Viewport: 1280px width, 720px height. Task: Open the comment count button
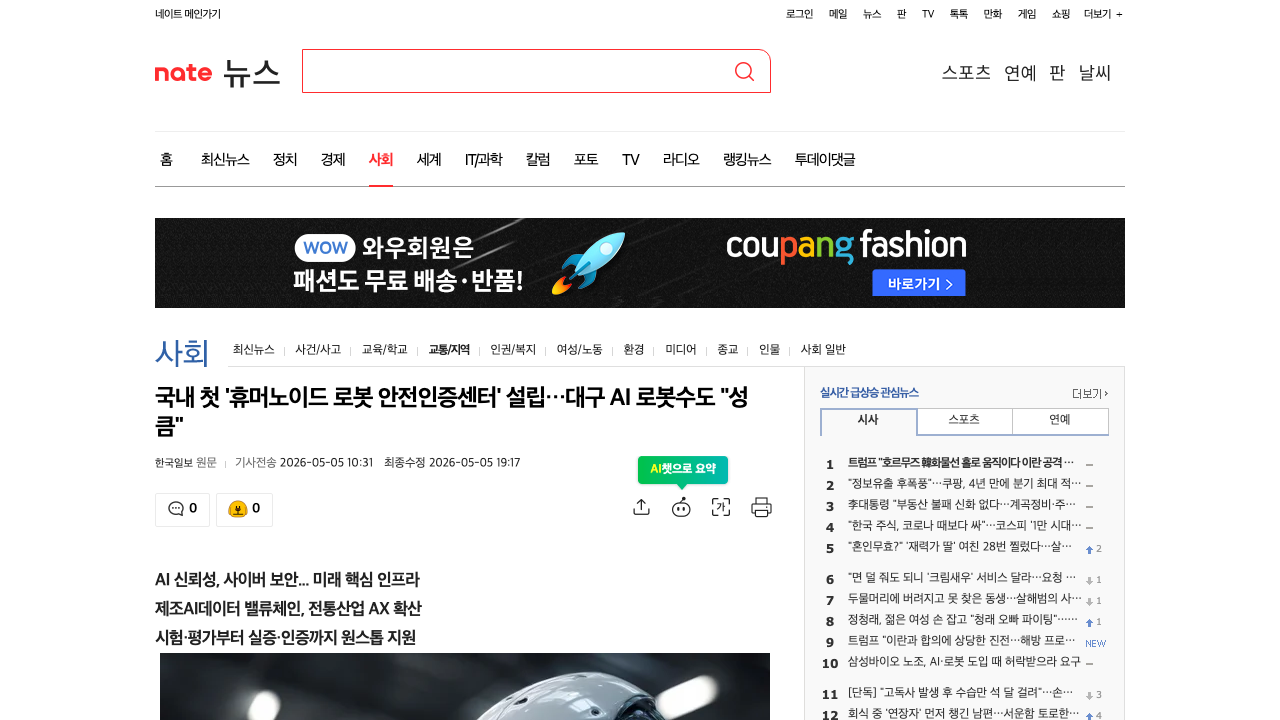click(x=182, y=509)
